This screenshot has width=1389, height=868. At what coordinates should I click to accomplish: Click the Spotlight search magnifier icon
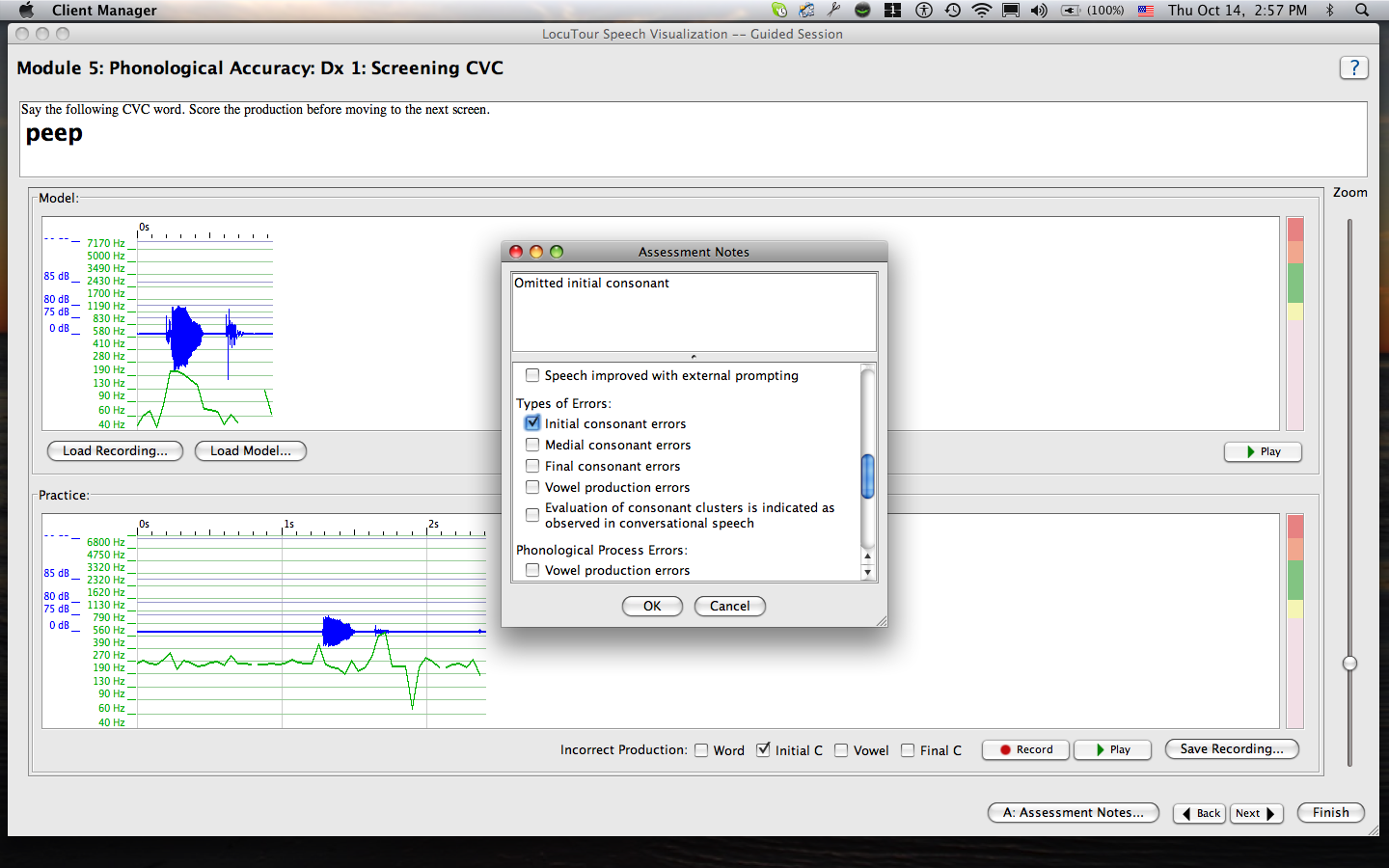pyautogui.click(x=1361, y=10)
